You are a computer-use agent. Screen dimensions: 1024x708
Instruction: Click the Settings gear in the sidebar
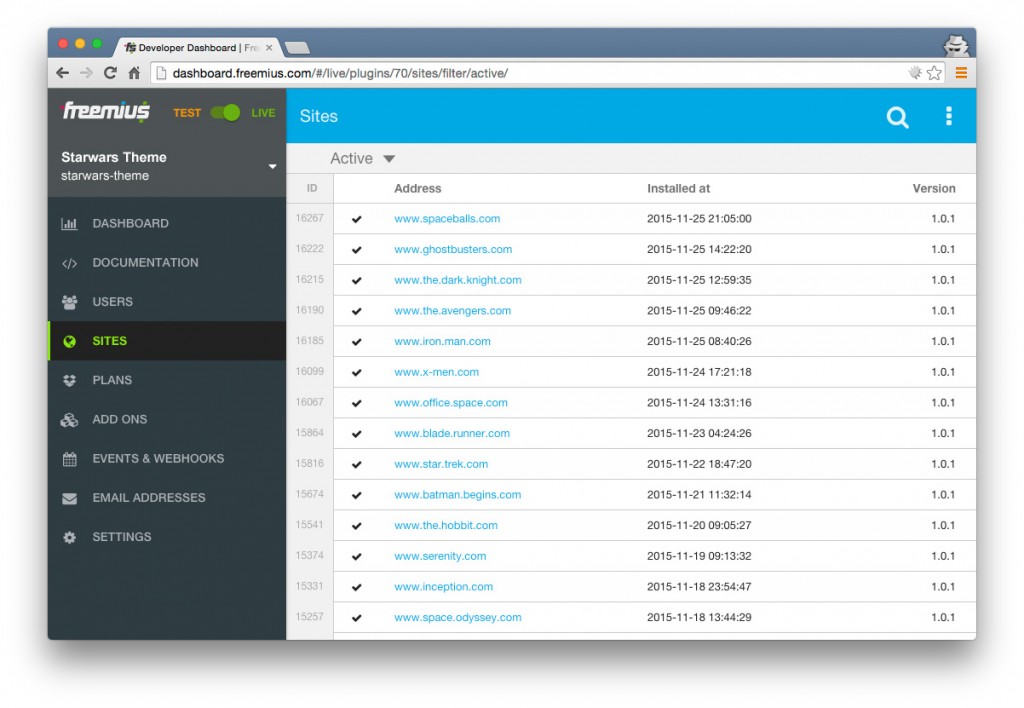pos(69,537)
